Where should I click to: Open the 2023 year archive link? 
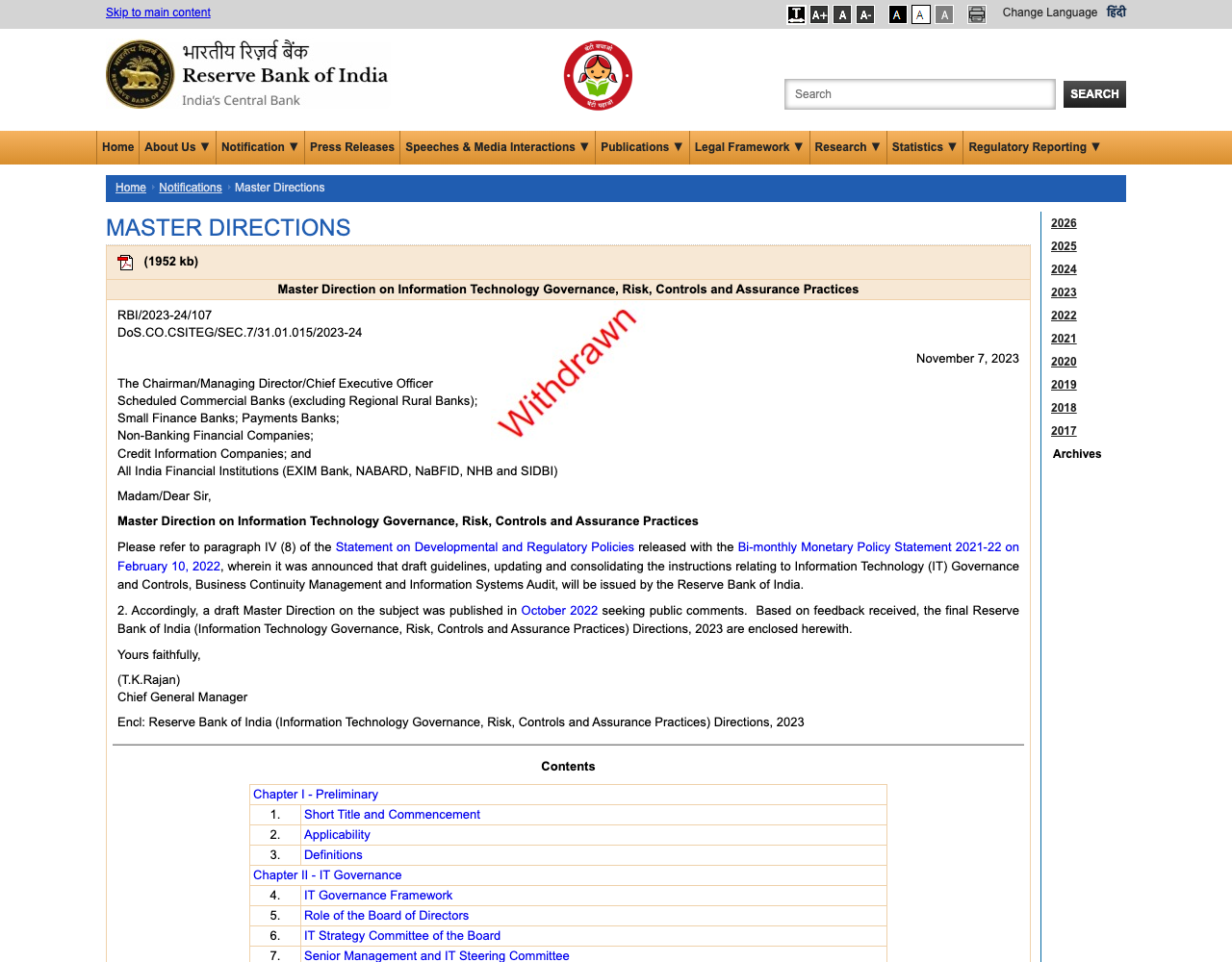point(1064,292)
